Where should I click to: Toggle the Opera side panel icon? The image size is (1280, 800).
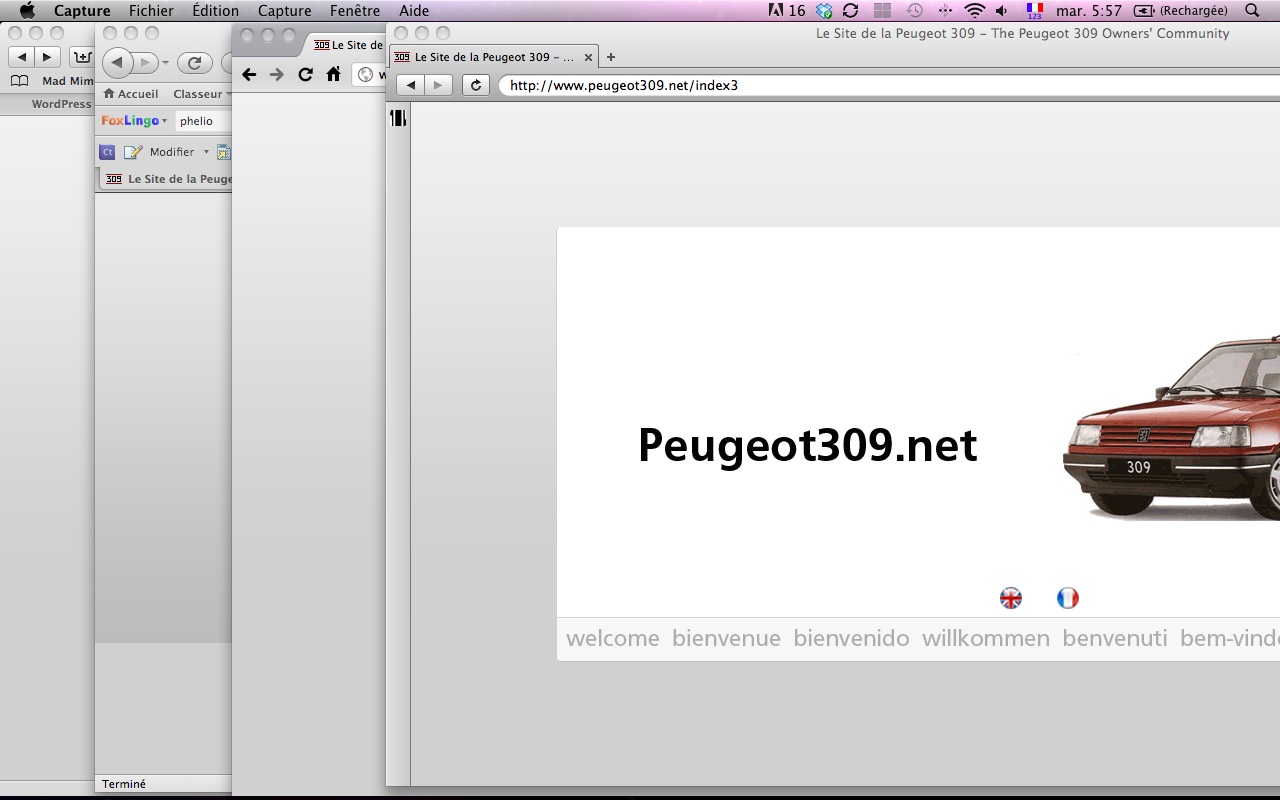point(398,118)
